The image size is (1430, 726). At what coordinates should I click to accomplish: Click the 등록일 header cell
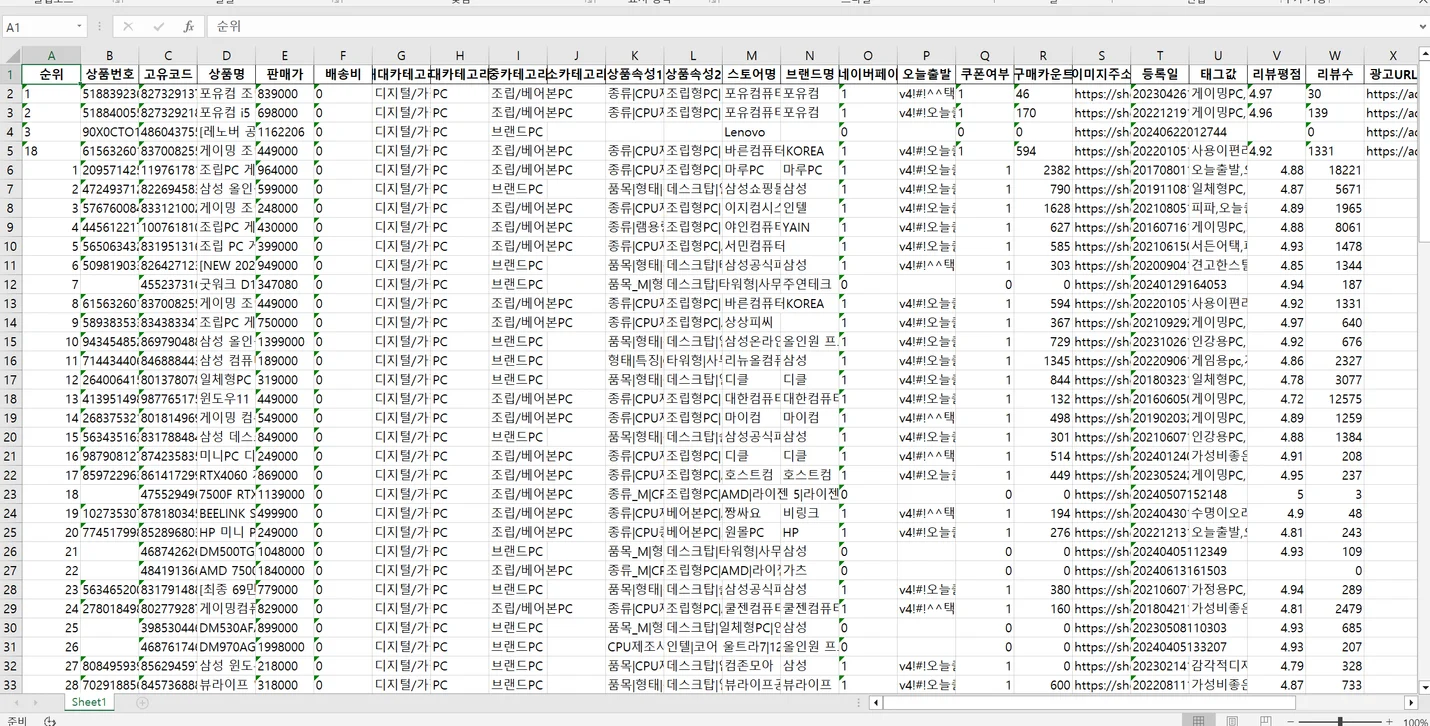(x=1159, y=75)
